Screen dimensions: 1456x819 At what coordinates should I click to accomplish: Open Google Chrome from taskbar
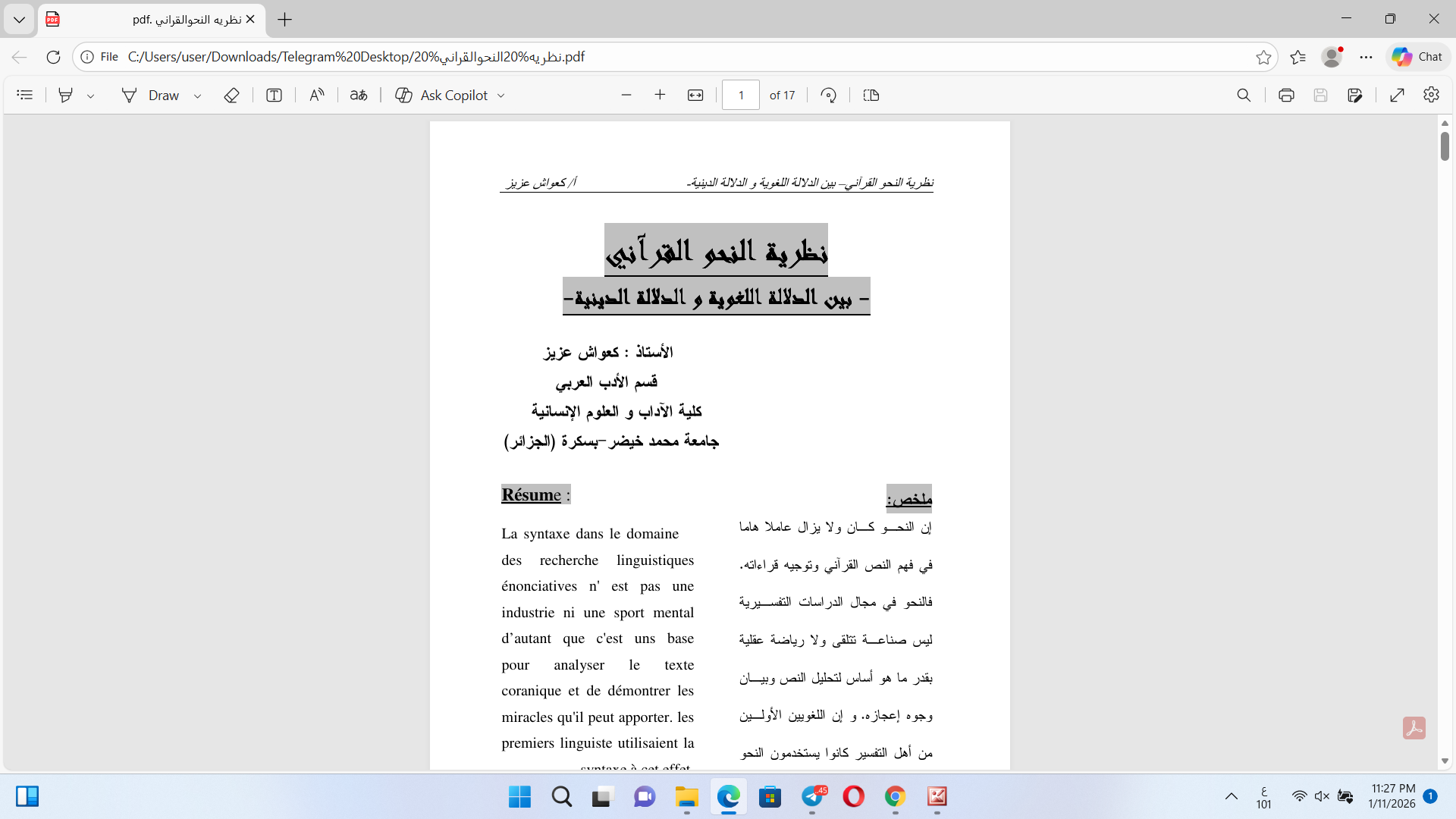pos(896,796)
